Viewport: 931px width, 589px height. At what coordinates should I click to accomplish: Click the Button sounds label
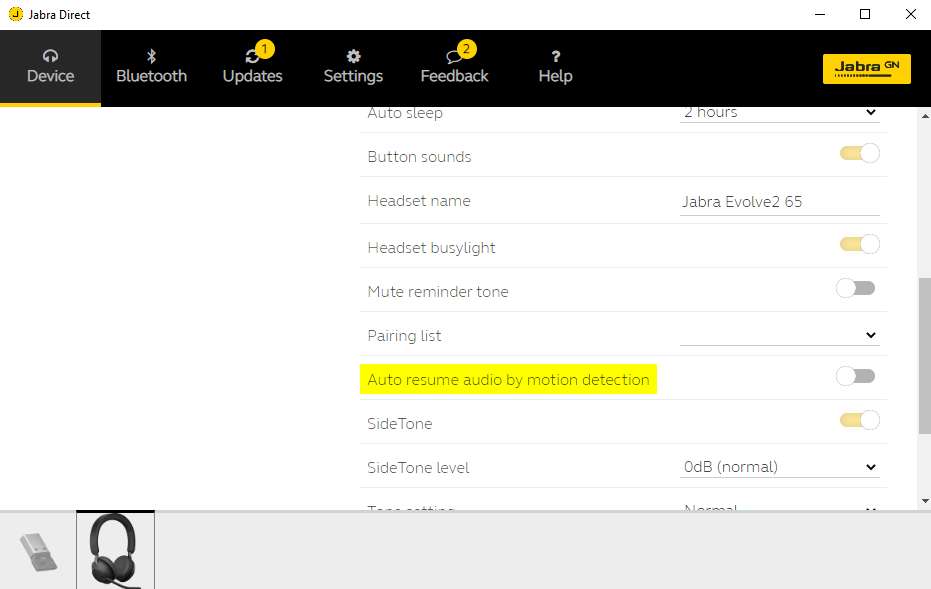pyautogui.click(x=419, y=157)
